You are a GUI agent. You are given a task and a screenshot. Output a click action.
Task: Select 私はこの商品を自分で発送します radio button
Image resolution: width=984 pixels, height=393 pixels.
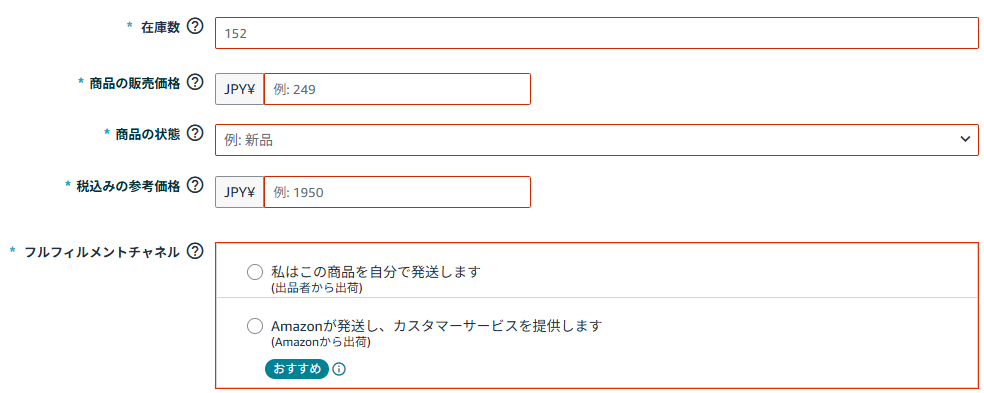(x=255, y=272)
